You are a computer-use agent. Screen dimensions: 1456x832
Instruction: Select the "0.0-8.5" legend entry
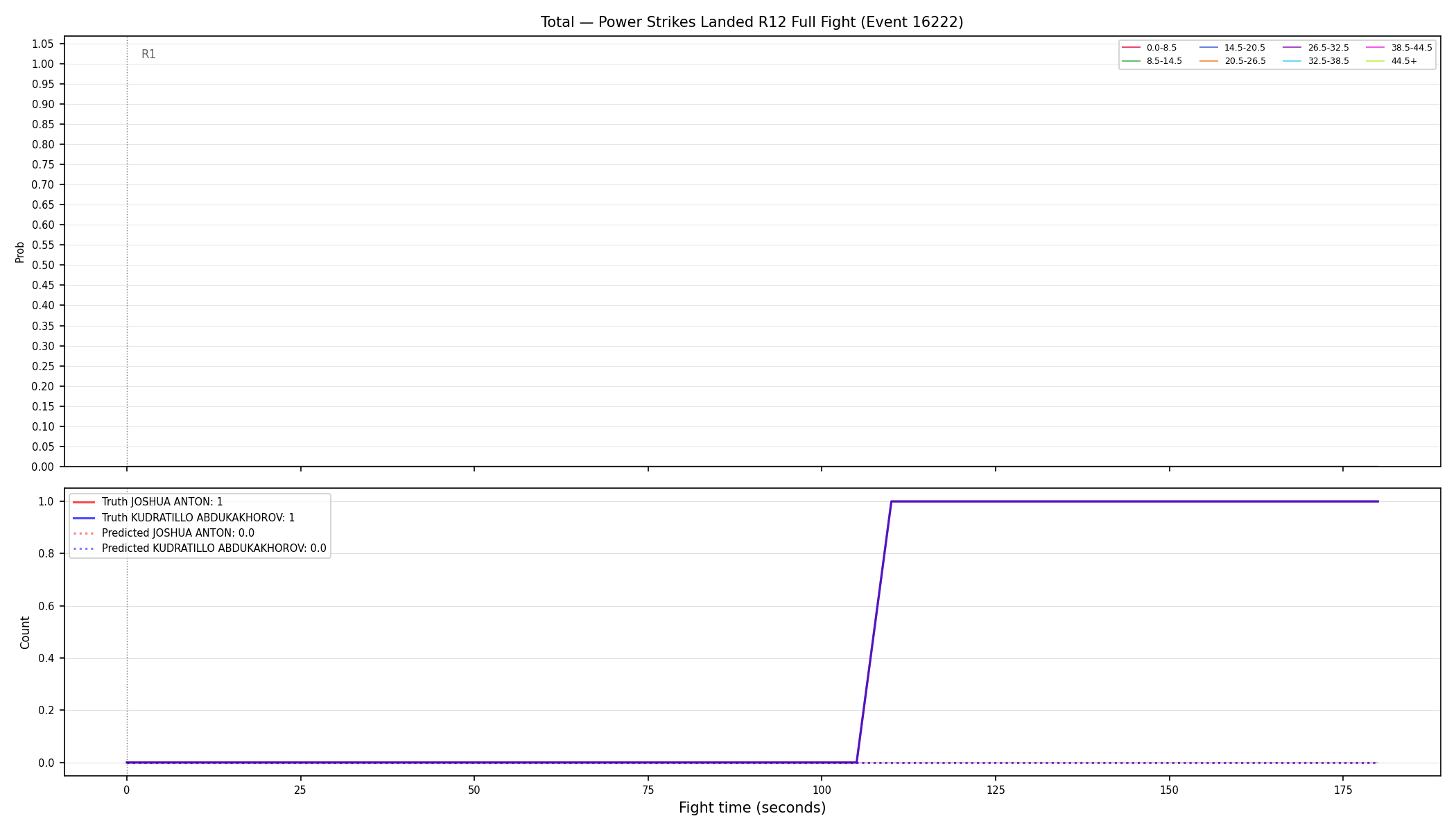1161,48
